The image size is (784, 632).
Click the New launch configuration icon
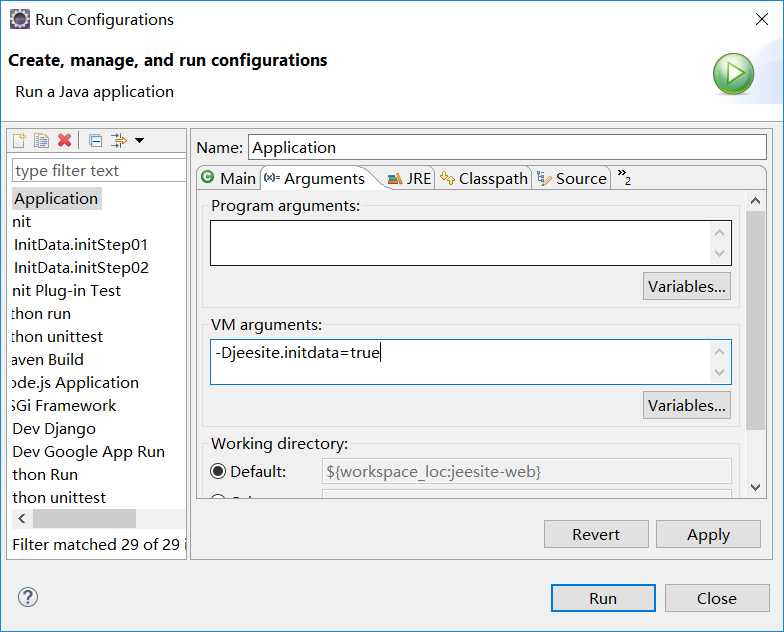point(19,141)
